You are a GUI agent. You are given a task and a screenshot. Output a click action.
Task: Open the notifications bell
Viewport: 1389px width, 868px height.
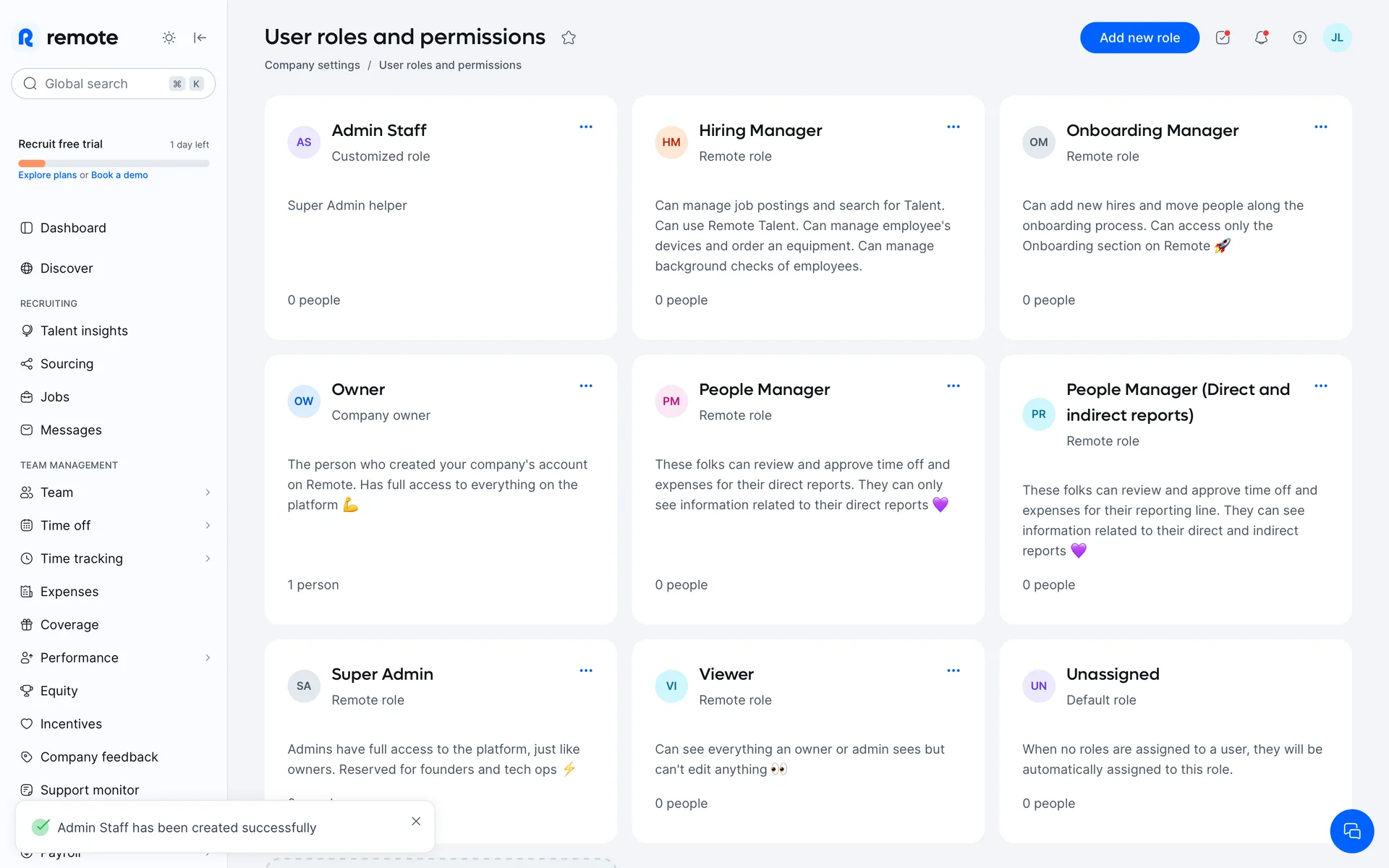click(x=1261, y=38)
